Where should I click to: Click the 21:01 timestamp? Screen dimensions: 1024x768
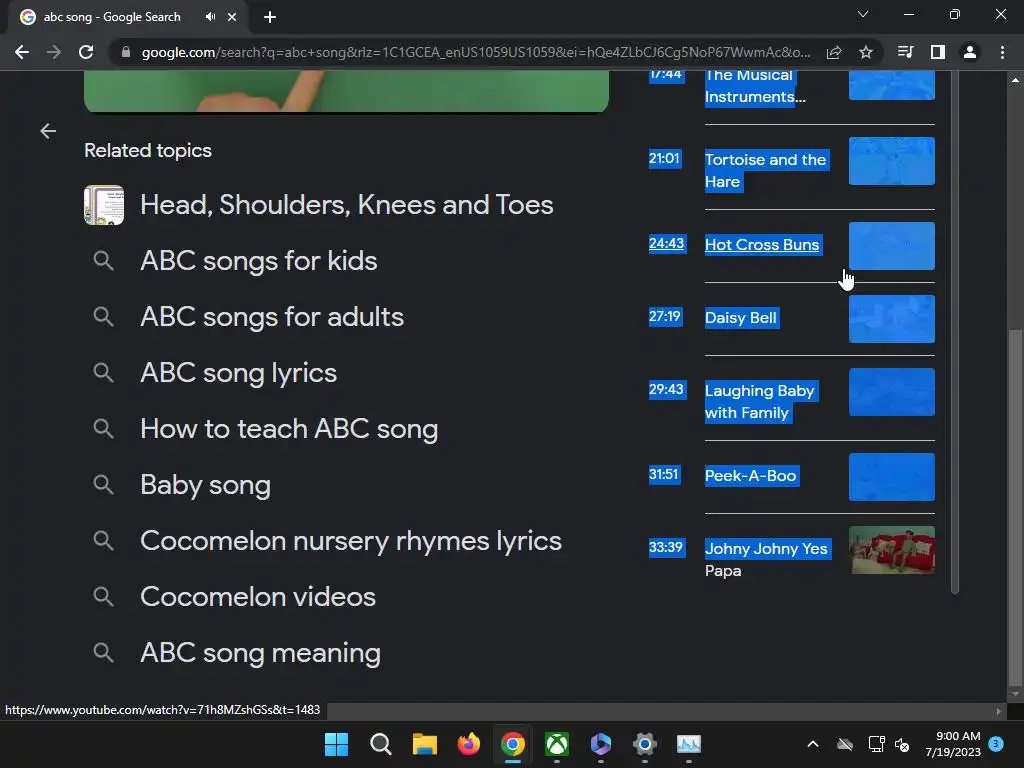(x=664, y=159)
